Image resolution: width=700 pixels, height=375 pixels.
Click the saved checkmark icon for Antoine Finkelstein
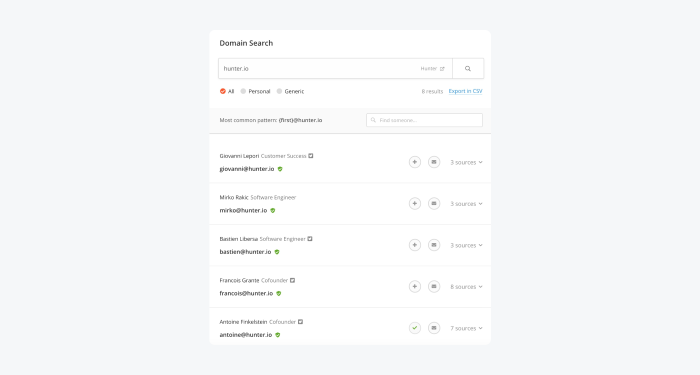(x=415, y=328)
